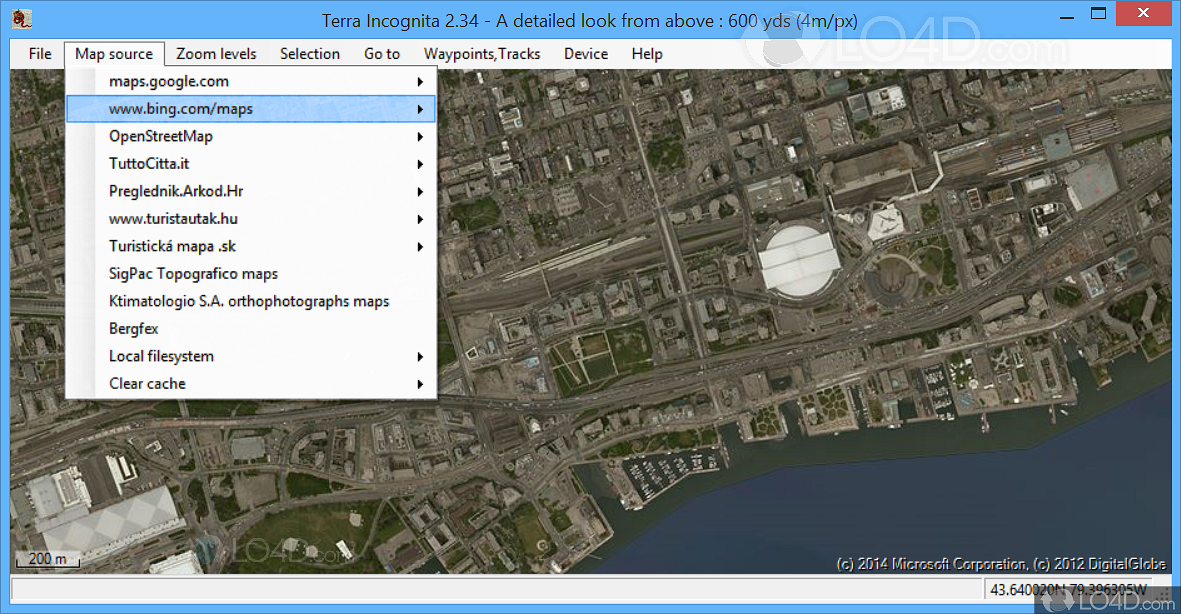The height and width of the screenshot is (614, 1181).
Task: Select SigPac Topografico maps entry
Action: click(x=193, y=274)
